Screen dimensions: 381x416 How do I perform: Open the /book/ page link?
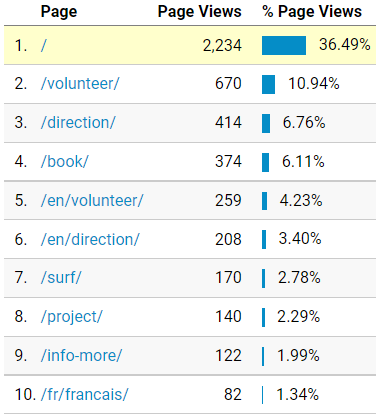(65, 162)
